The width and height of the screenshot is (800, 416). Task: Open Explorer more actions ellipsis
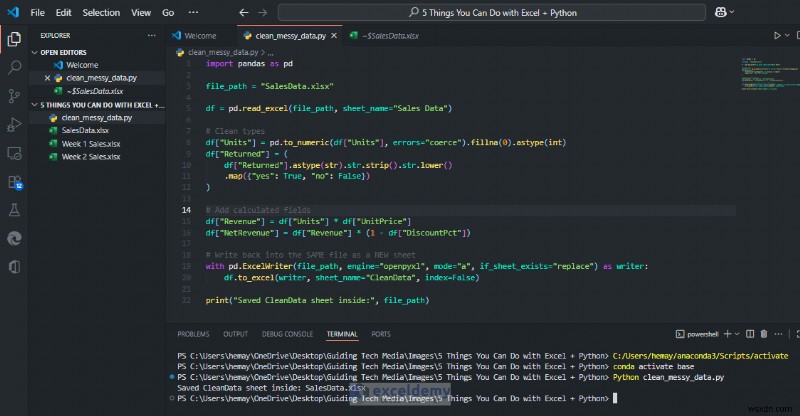click(x=152, y=35)
